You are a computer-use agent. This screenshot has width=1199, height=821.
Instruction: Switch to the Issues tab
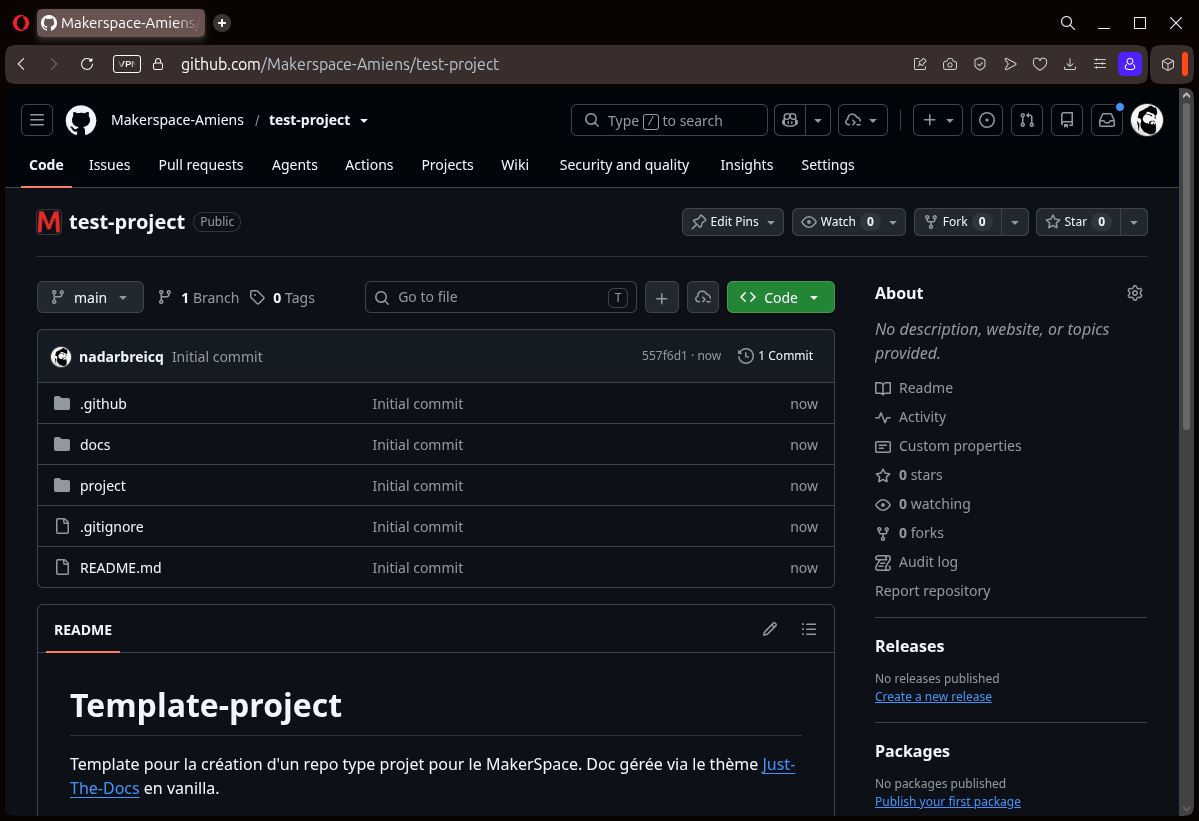[x=109, y=165]
